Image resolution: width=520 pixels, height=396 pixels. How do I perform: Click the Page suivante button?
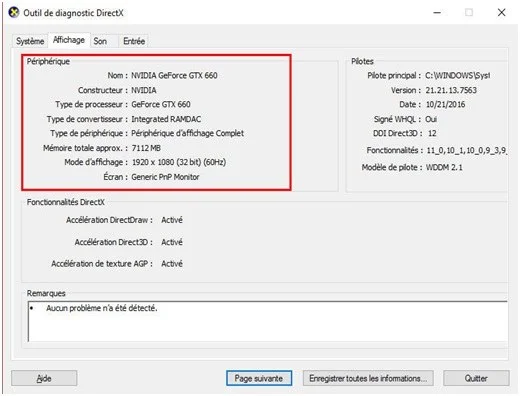pyautogui.click(x=259, y=378)
